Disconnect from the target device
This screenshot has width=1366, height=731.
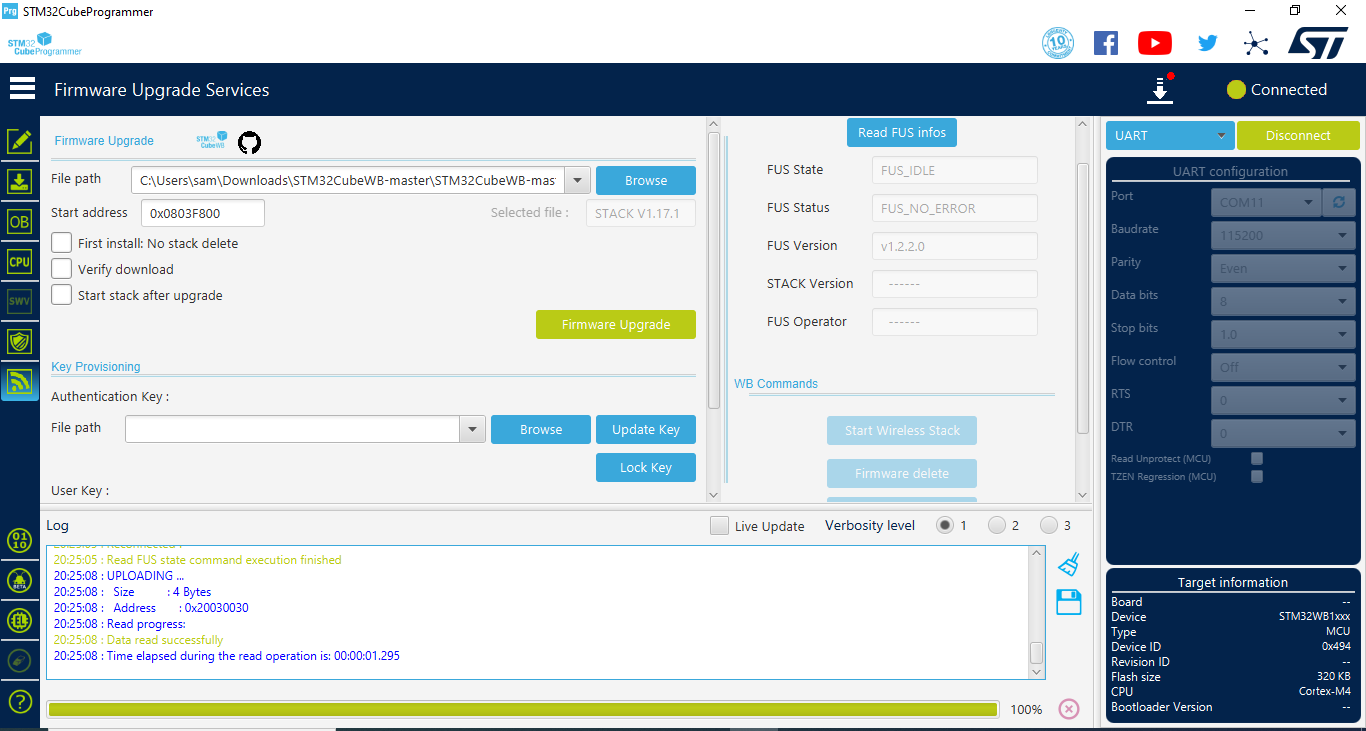point(1298,134)
